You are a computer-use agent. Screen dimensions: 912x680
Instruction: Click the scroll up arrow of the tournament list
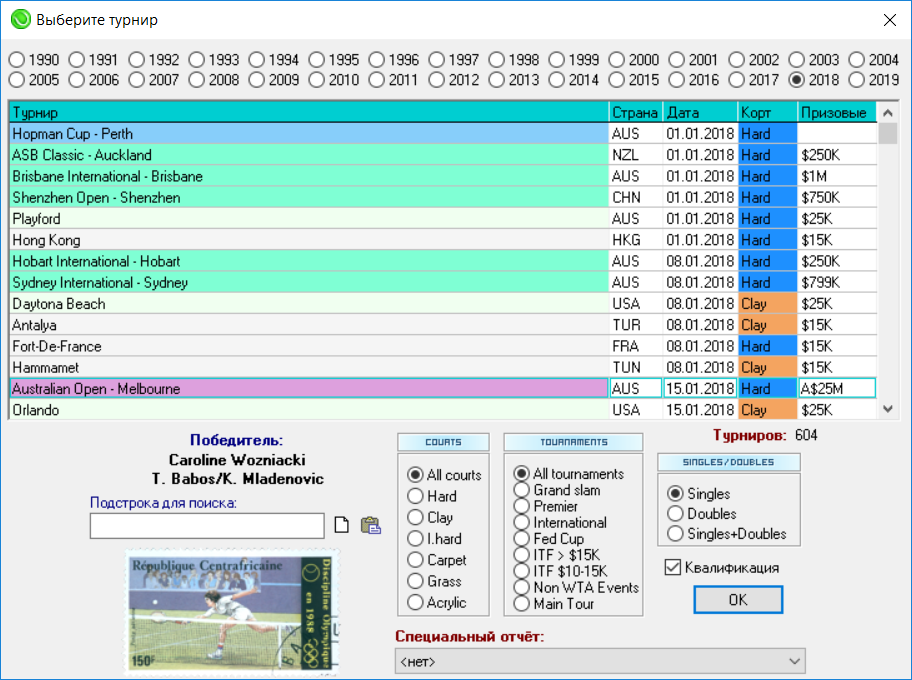(x=888, y=113)
